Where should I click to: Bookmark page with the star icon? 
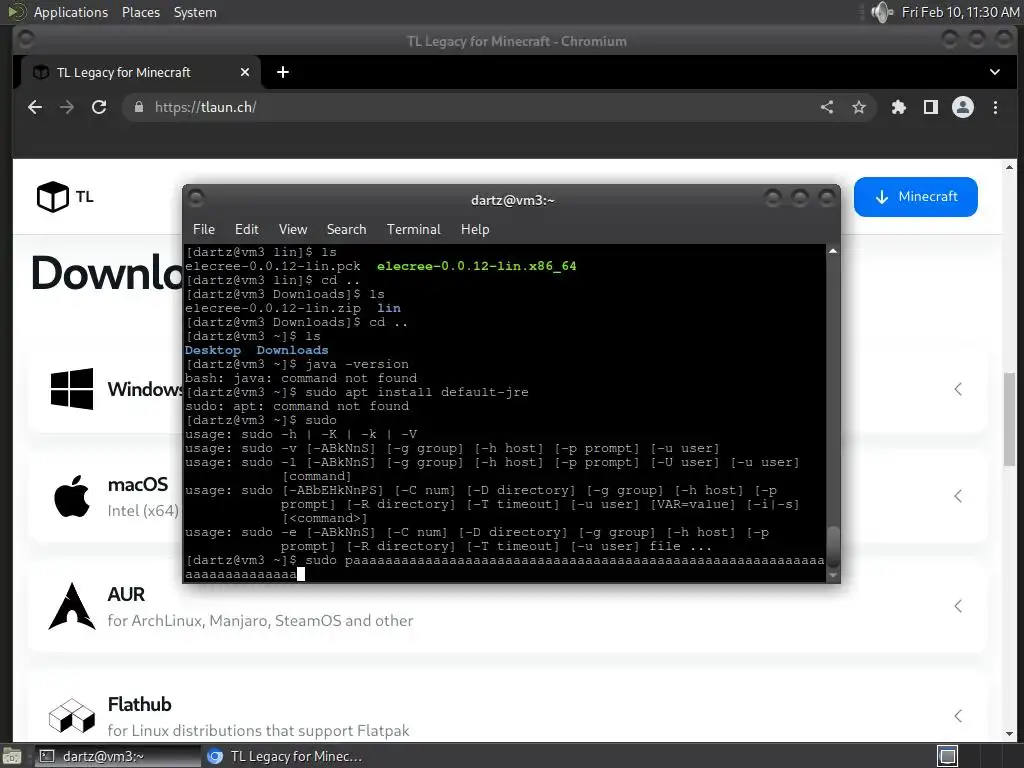859,107
